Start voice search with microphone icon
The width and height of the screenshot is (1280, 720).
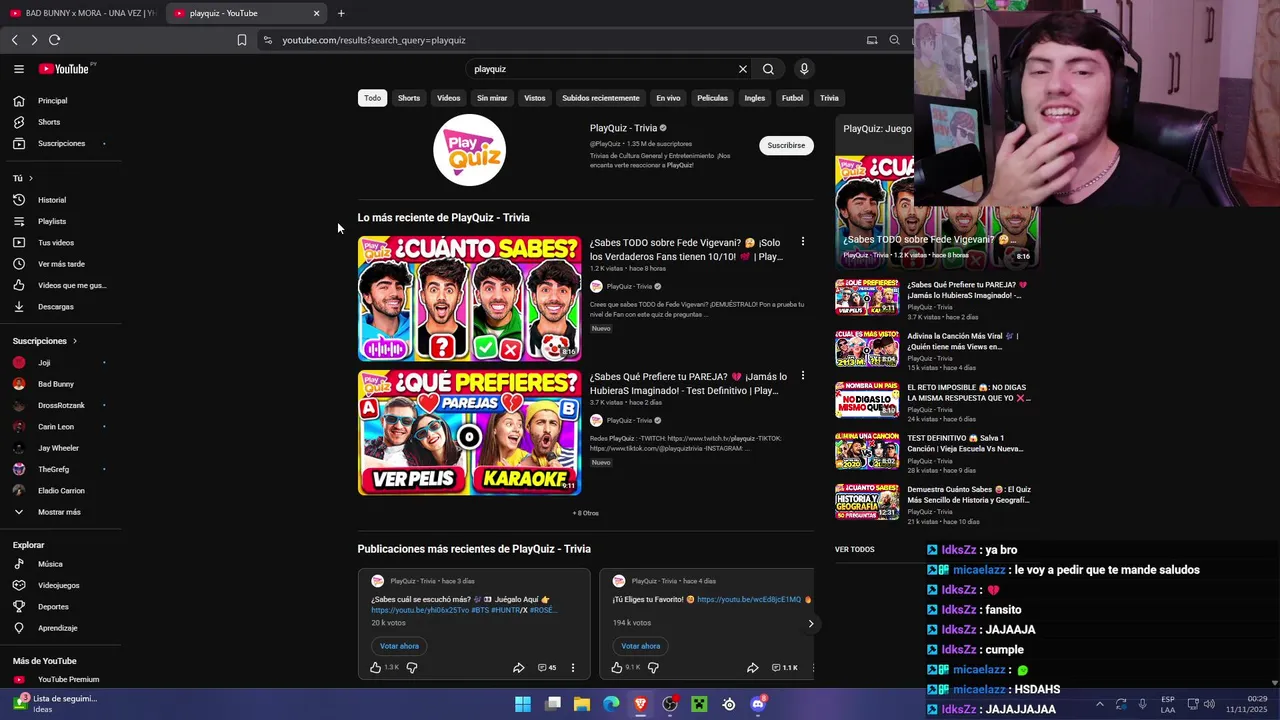[x=804, y=69]
